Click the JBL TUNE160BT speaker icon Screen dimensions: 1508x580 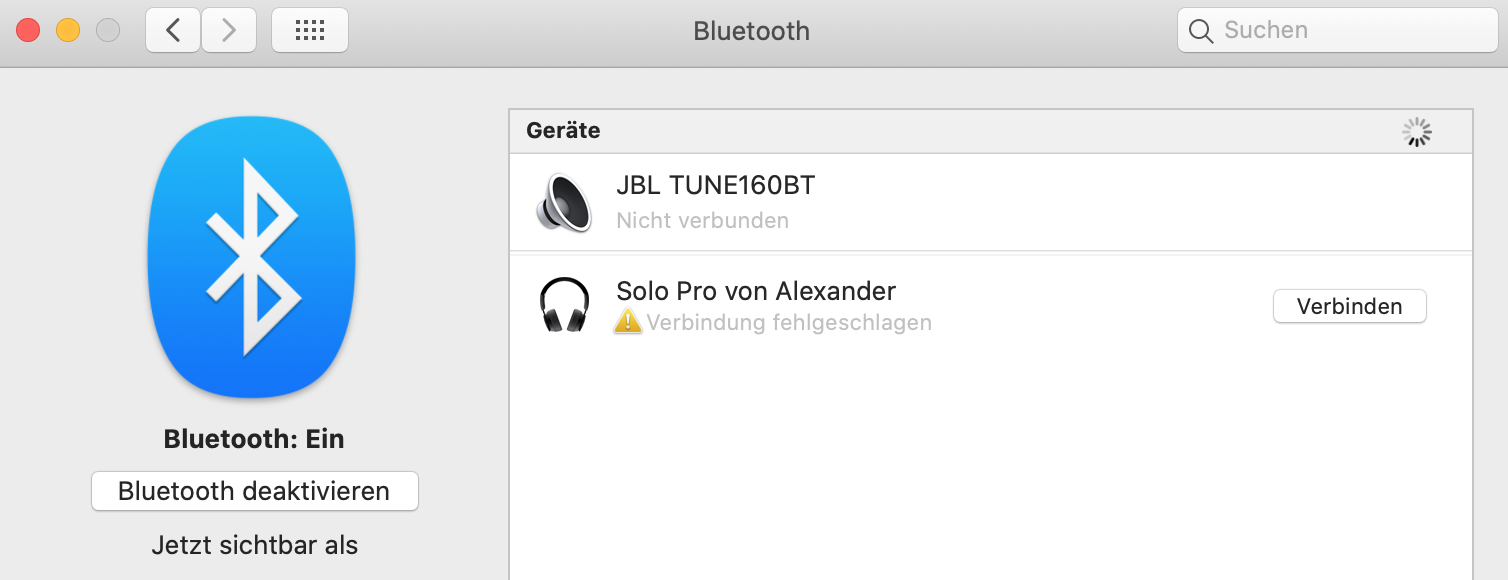(x=564, y=203)
